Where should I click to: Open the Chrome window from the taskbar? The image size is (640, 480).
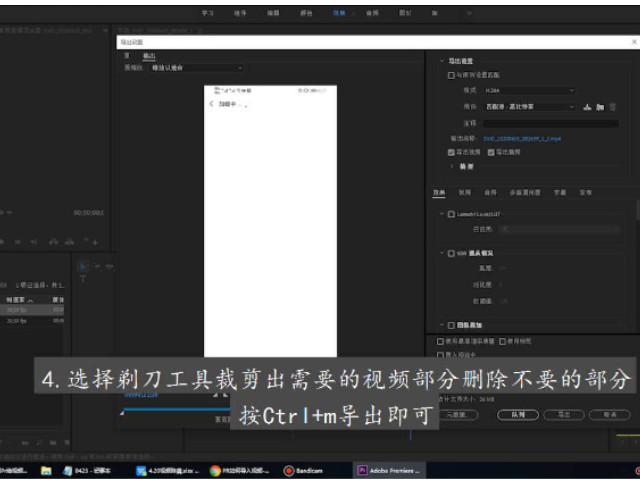point(240,471)
